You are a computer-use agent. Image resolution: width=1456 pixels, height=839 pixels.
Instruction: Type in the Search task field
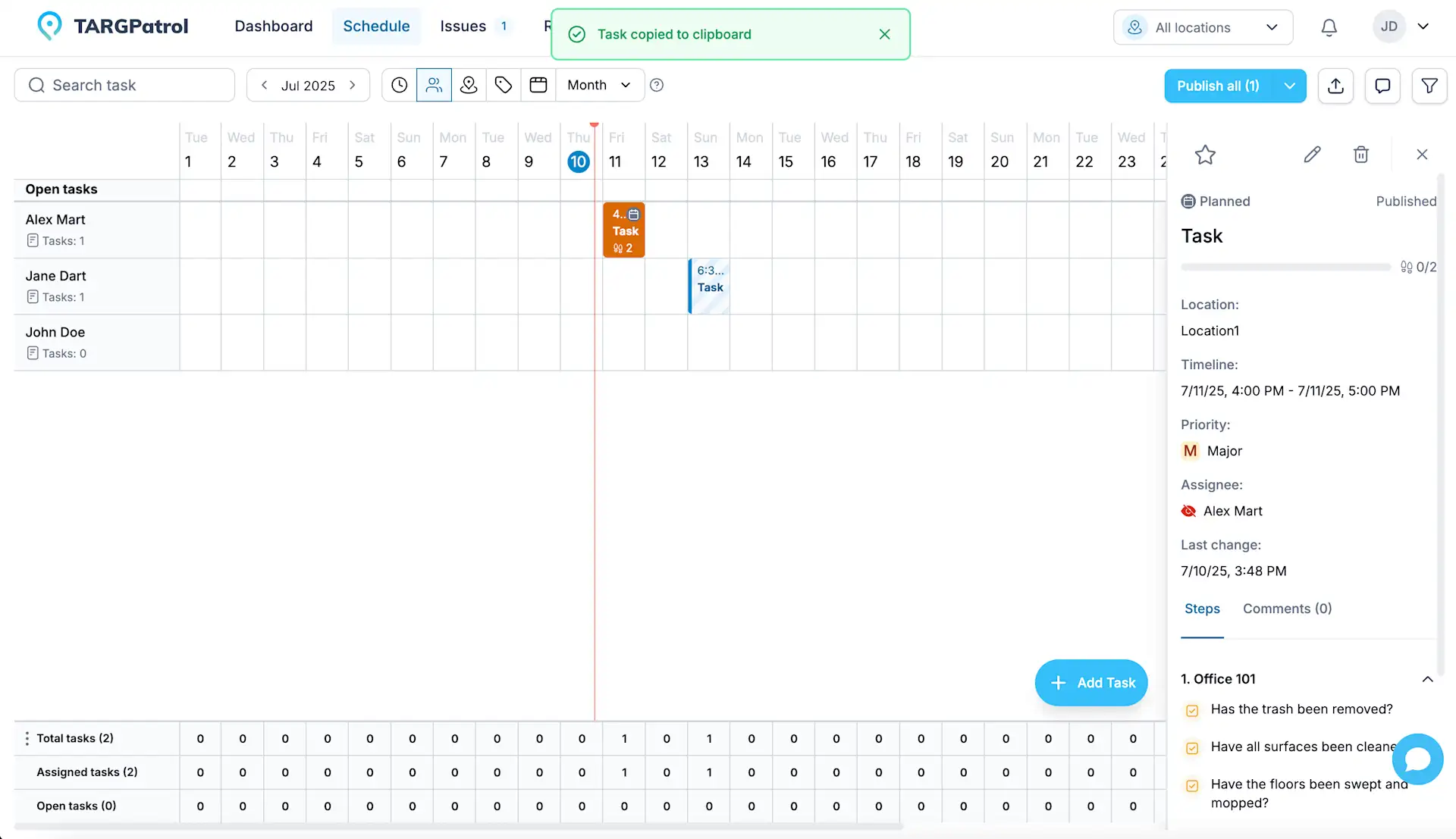pyautogui.click(x=124, y=85)
